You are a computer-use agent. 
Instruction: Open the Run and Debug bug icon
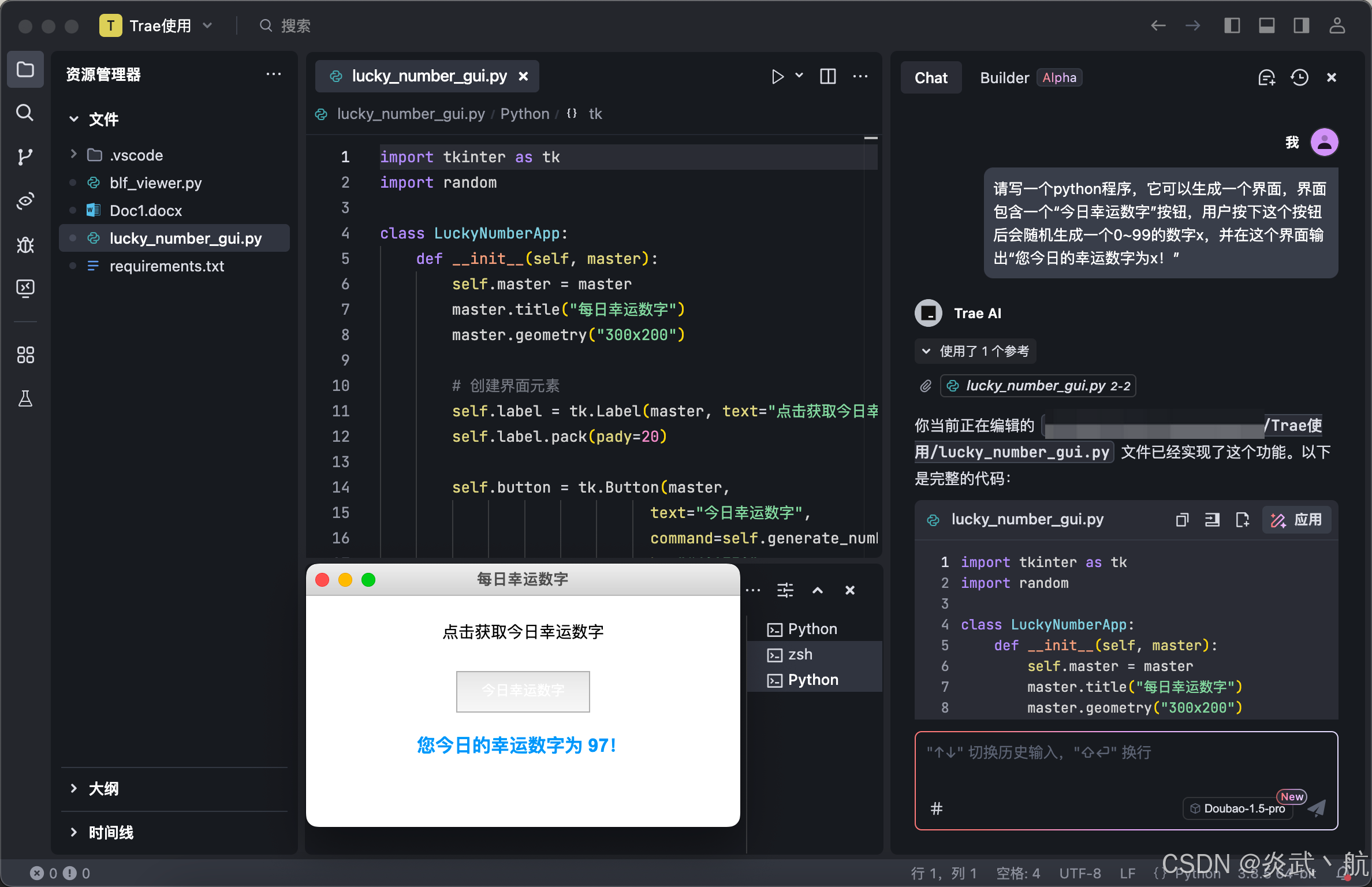click(25, 245)
